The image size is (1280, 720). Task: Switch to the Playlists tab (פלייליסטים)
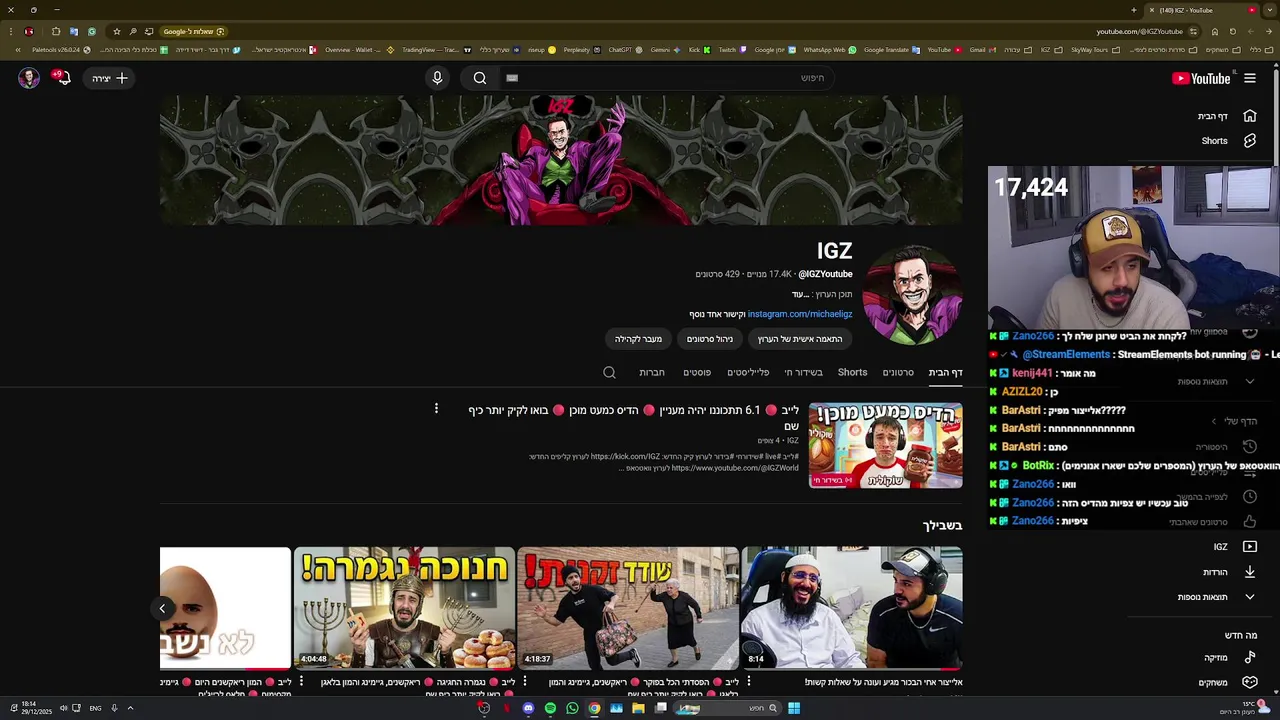tap(748, 372)
